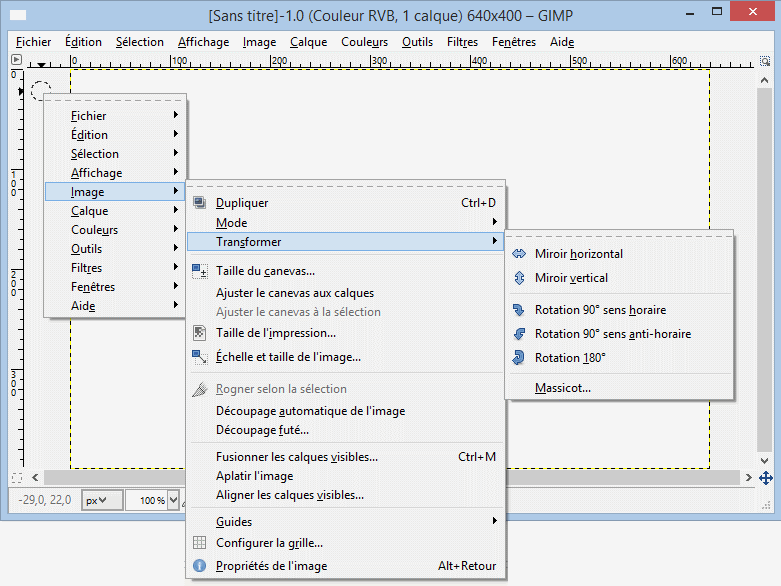The width and height of the screenshot is (781, 586).
Task: Select Miroir horizontal menu entry
Action: click(619, 254)
